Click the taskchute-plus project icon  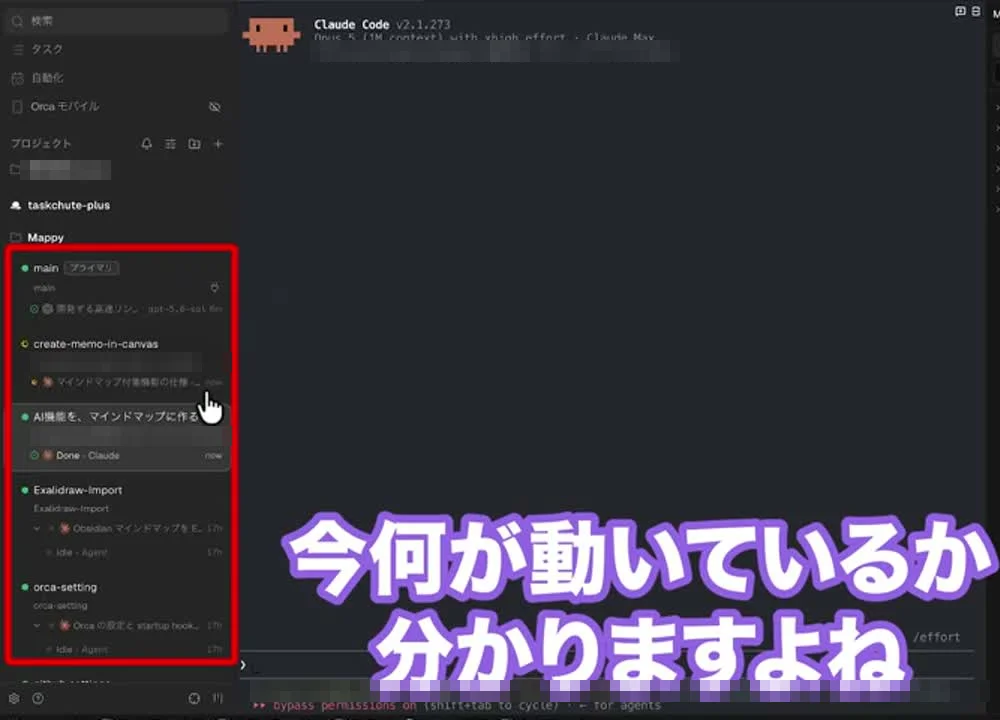pos(16,205)
